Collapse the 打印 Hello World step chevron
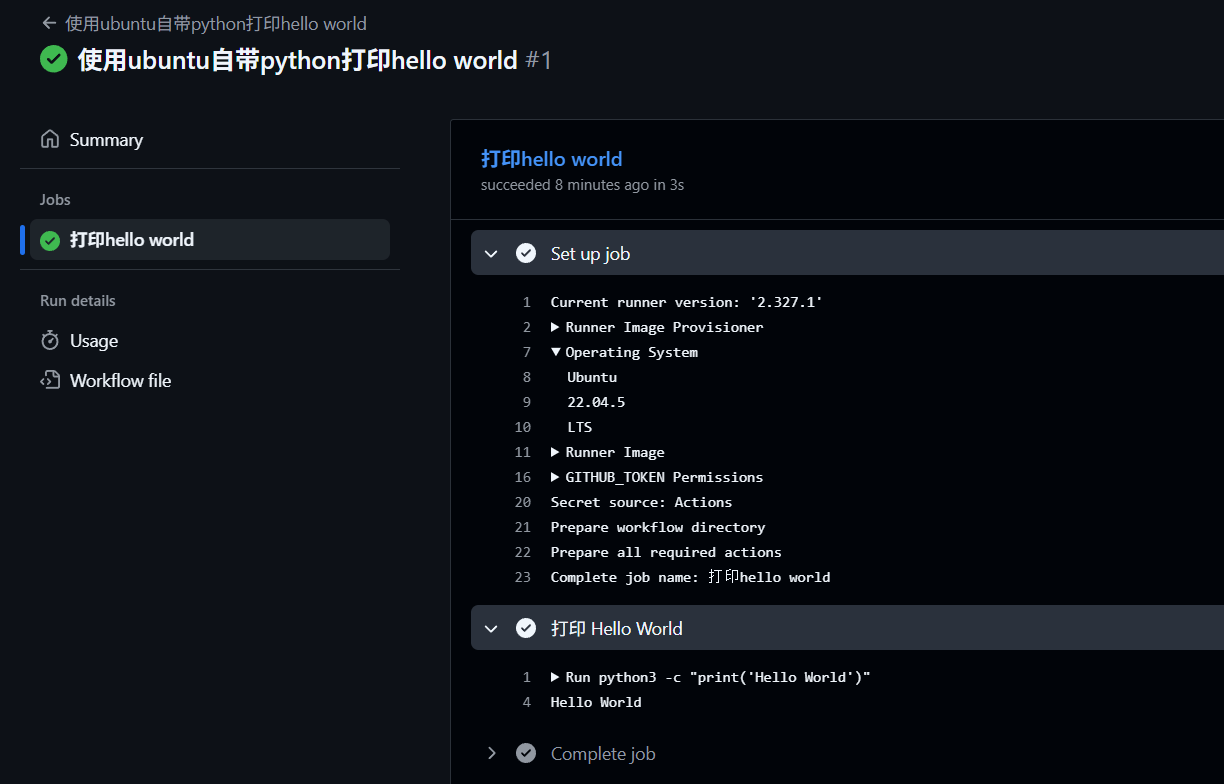Image resolution: width=1224 pixels, height=784 pixels. tap(491, 629)
